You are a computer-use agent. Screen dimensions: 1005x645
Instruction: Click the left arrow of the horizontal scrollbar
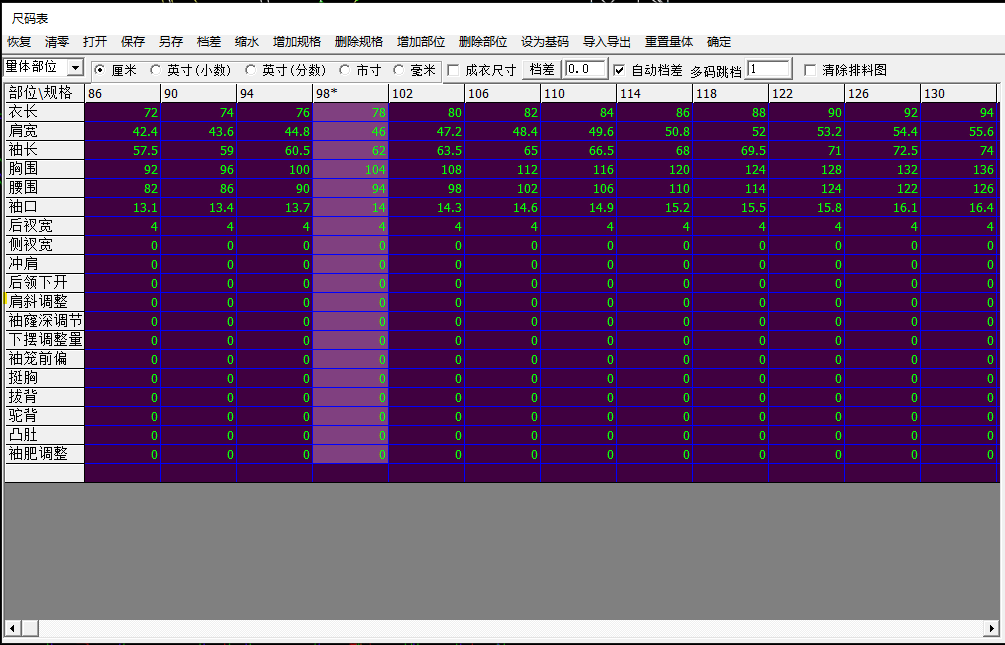pos(13,628)
